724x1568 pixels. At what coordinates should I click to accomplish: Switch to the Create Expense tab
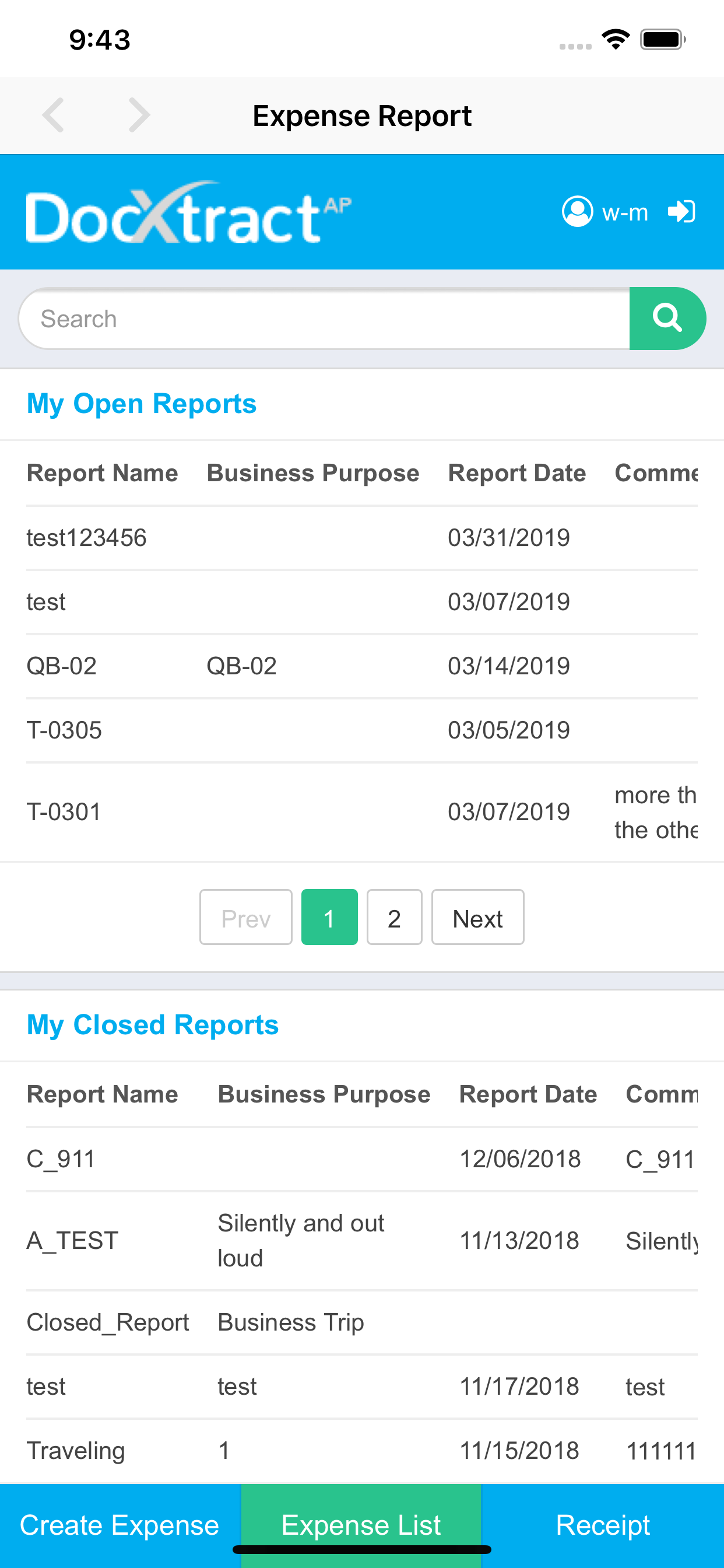tap(120, 1525)
